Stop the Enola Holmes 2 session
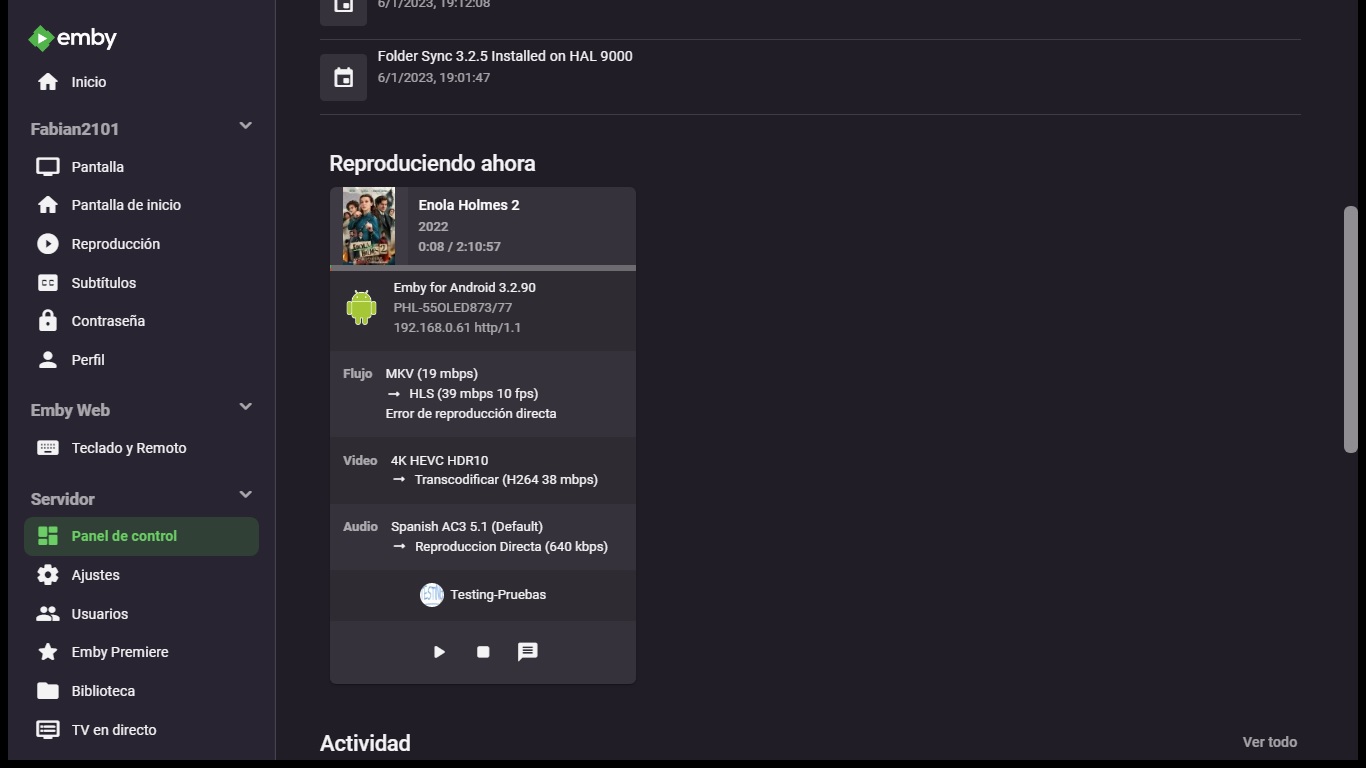Viewport: 1366px width, 768px height. pos(483,652)
